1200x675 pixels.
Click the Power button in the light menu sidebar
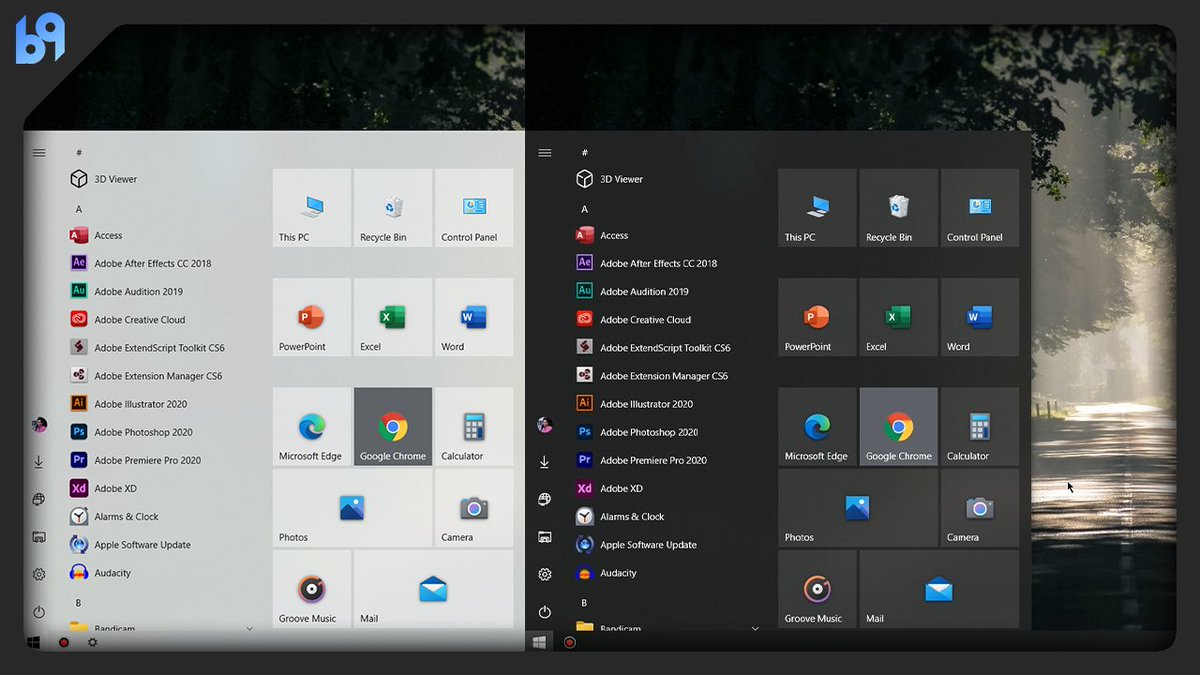tap(39, 611)
